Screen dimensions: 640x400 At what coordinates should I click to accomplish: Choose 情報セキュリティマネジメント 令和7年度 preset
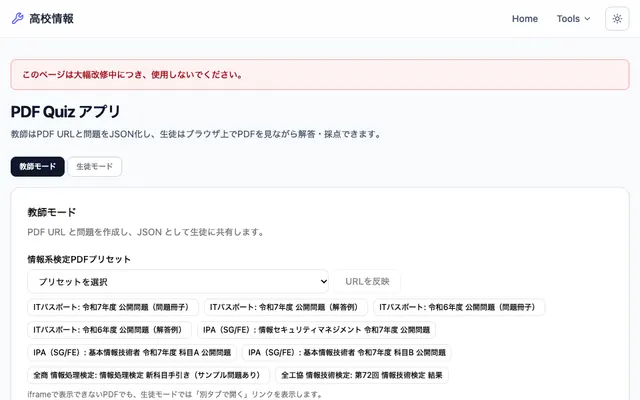pos(316,330)
